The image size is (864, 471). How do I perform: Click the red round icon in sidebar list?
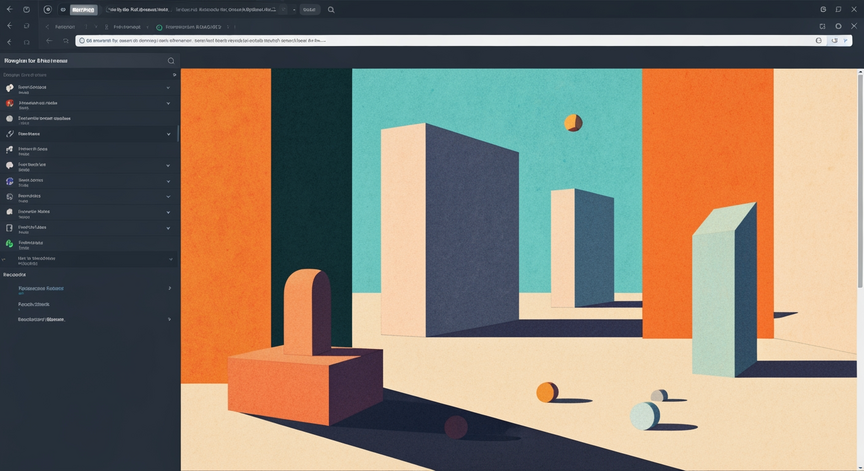[9, 103]
